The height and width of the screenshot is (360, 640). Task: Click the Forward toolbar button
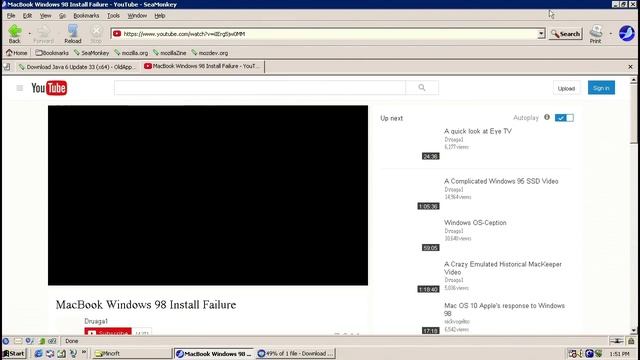coord(43,33)
